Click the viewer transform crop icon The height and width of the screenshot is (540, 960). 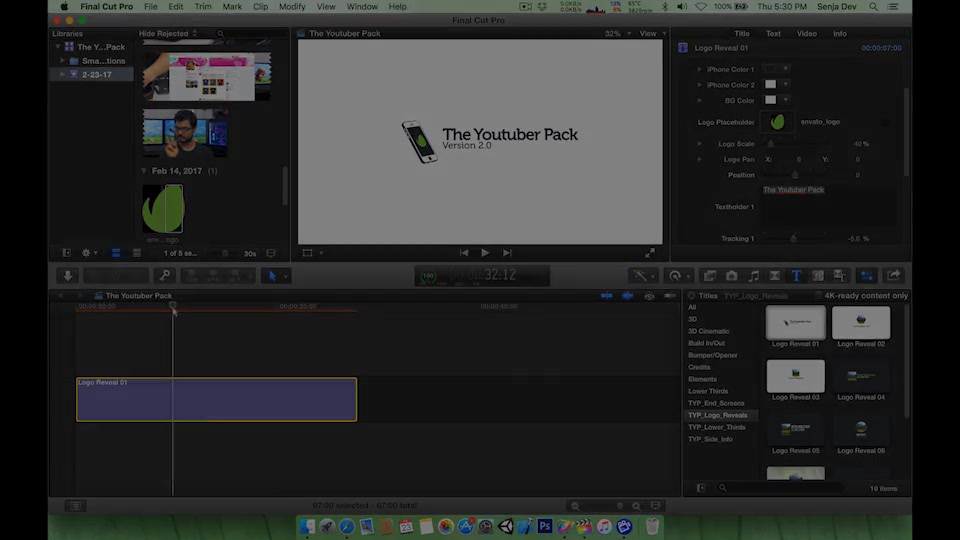click(307, 253)
